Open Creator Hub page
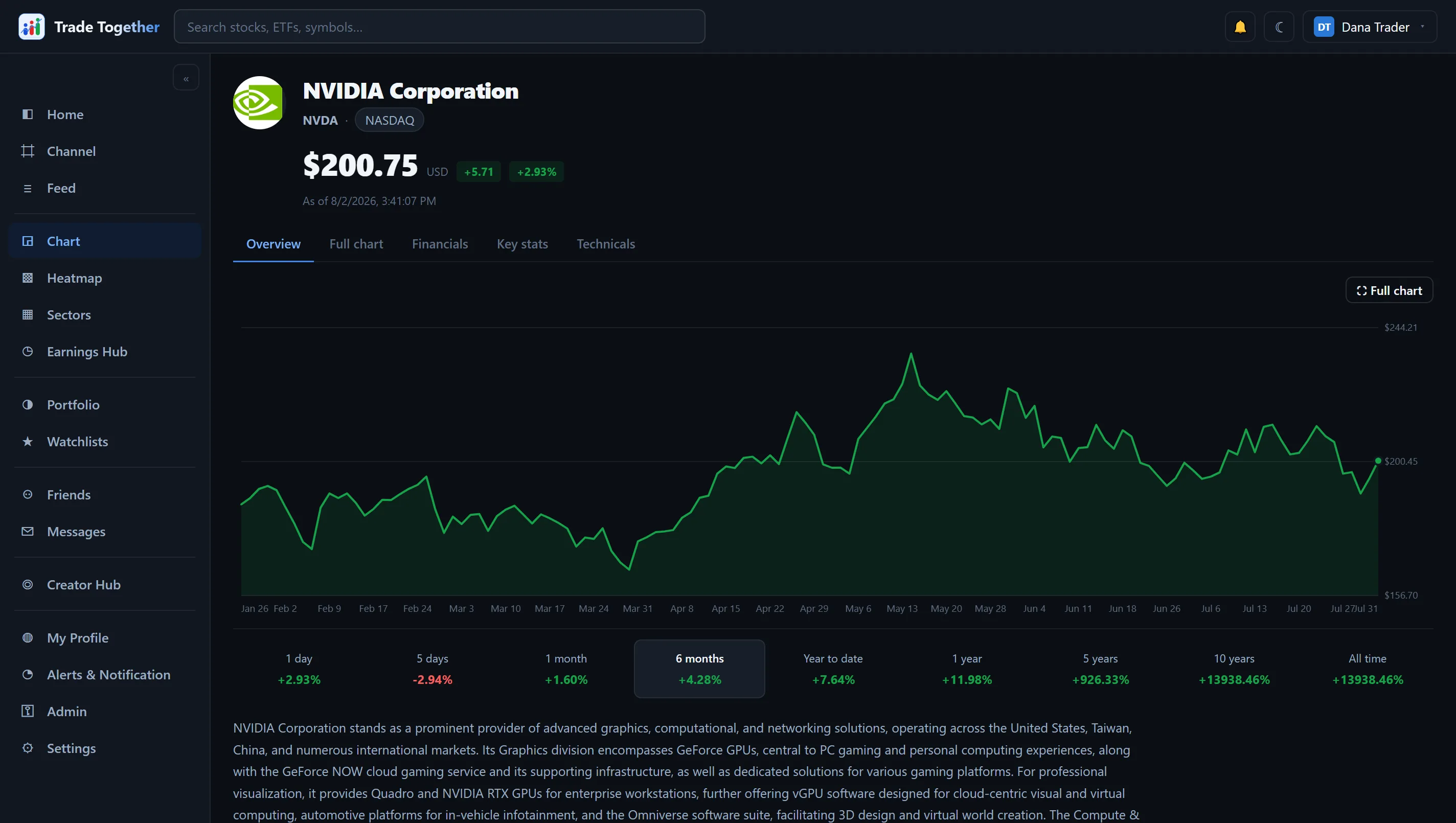 click(105, 584)
